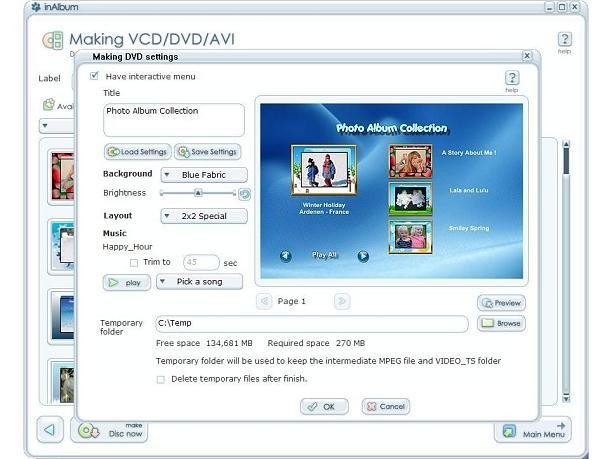Click the Free space 134,681 MB value
The height and width of the screenshot is (459, 612).
tap(229, 343)
